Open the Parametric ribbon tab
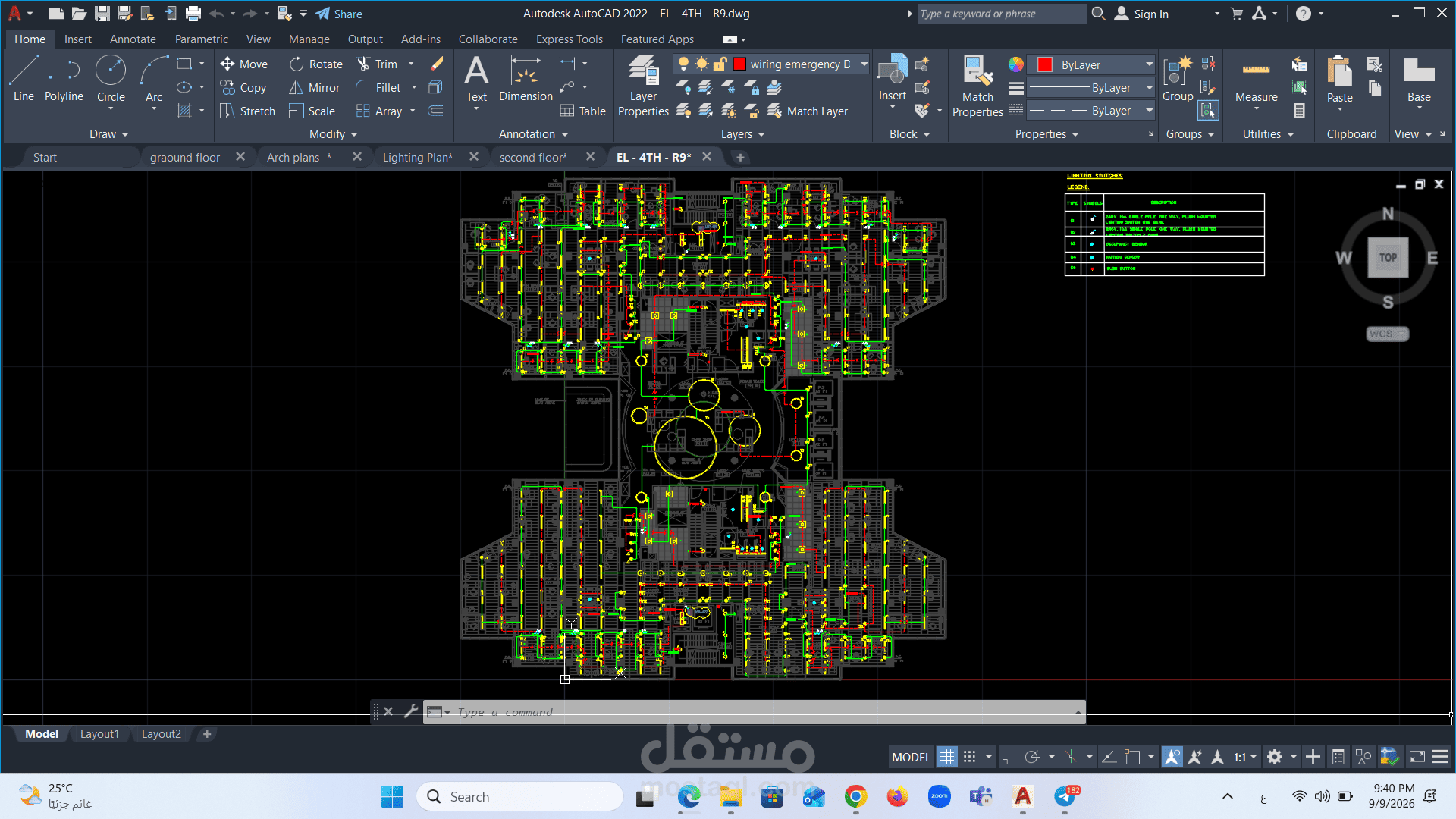Screen dimensions: 1456x819 [201, 39]
